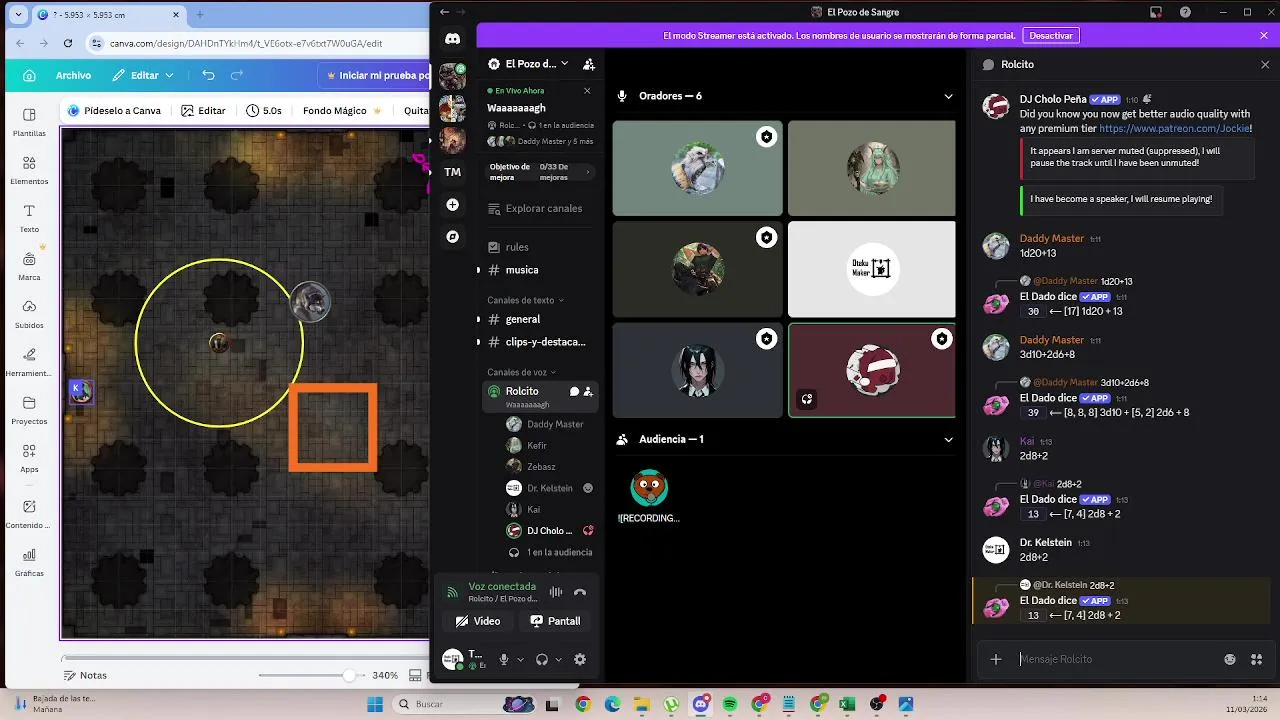Open headphone output options arrow
1280x720 pixels.
tap(558, 659)
